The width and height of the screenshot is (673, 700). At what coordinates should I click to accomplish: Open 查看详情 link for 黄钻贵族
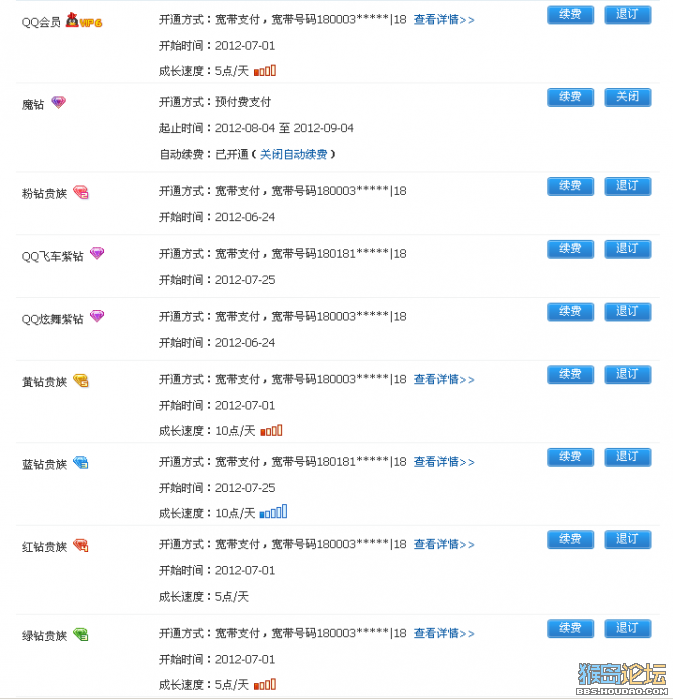(444, 379)
